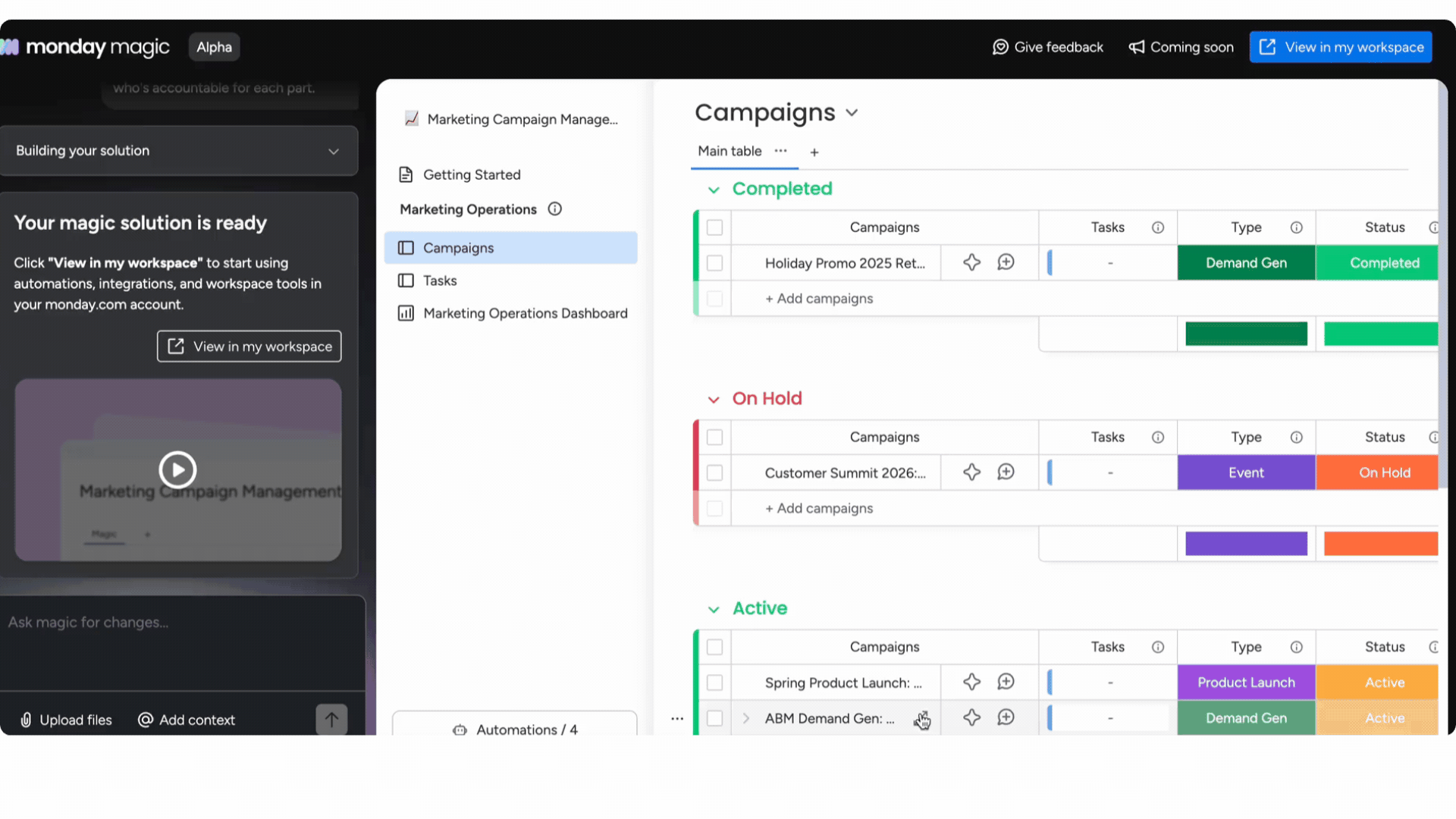Click the Alpha badge

coord(215,47)
